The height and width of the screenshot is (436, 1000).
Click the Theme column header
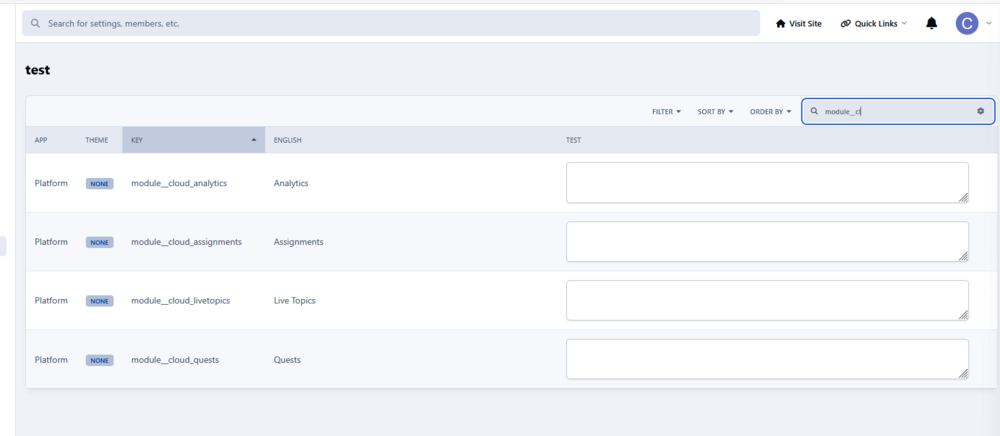pyautogui.click(x=96, y=140)
